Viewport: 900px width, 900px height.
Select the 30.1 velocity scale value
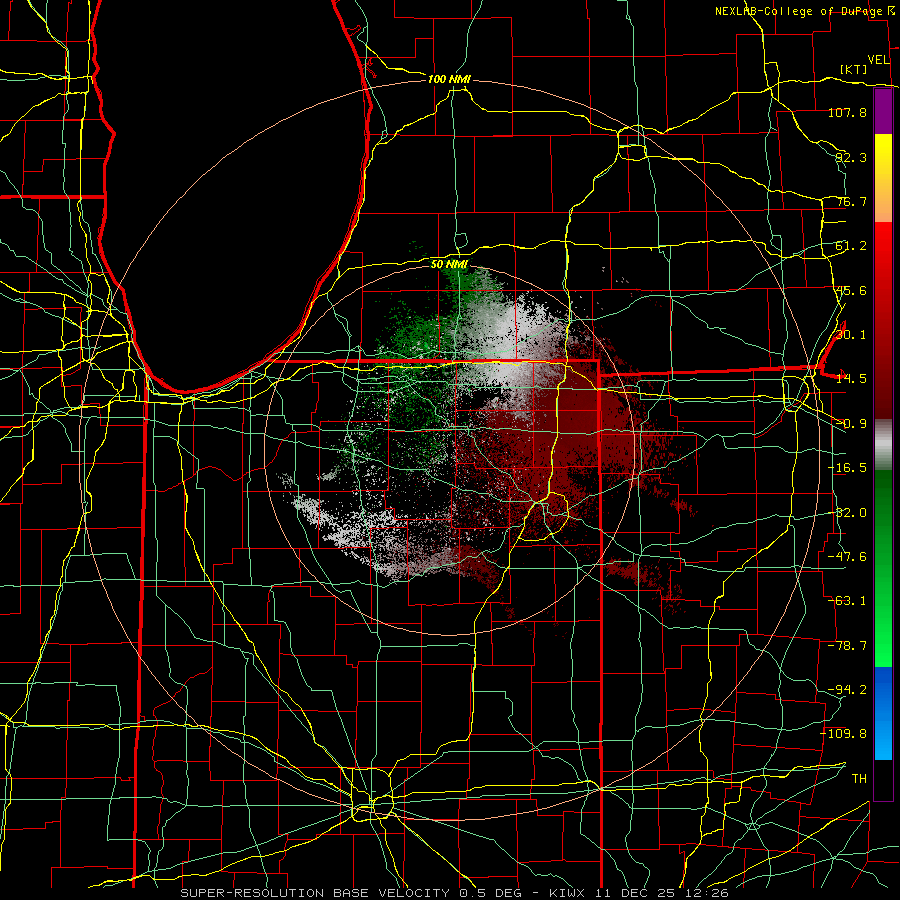(851, 335)
